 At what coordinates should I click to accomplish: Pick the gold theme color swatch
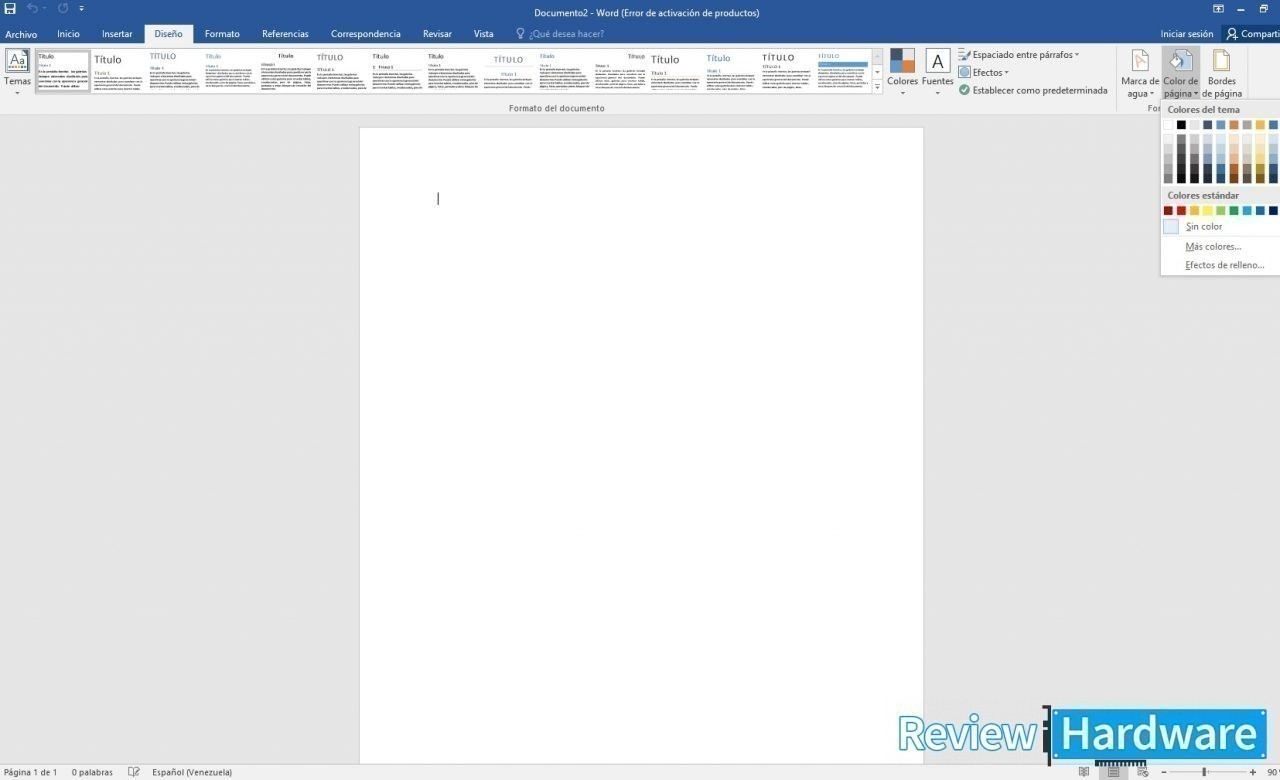click(1260, 125)
